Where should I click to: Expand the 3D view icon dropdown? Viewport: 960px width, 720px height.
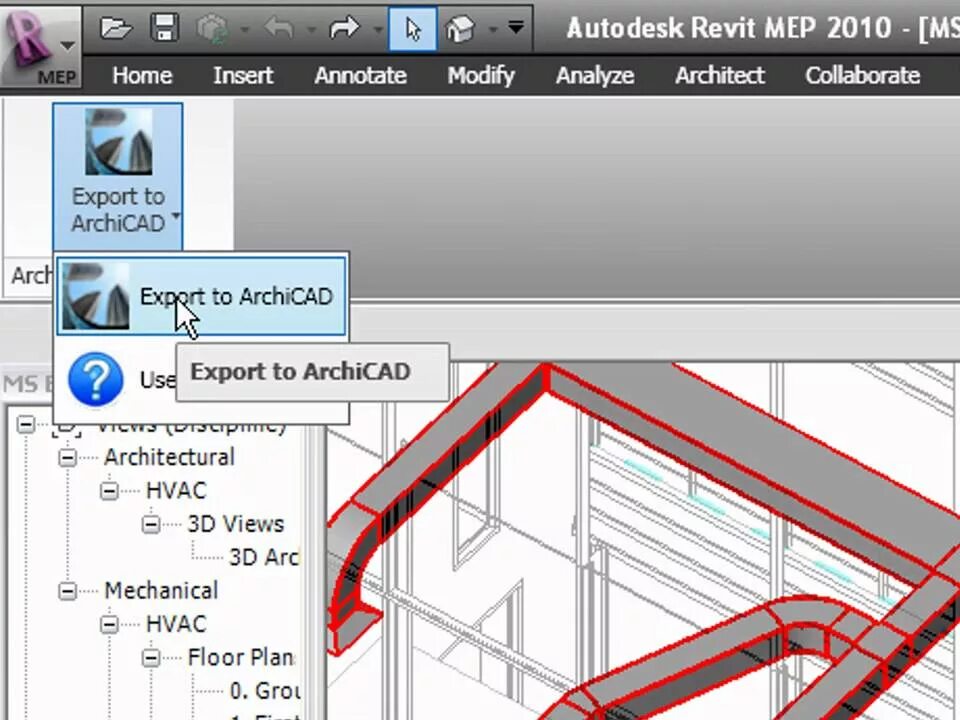(x=493, y=29)
